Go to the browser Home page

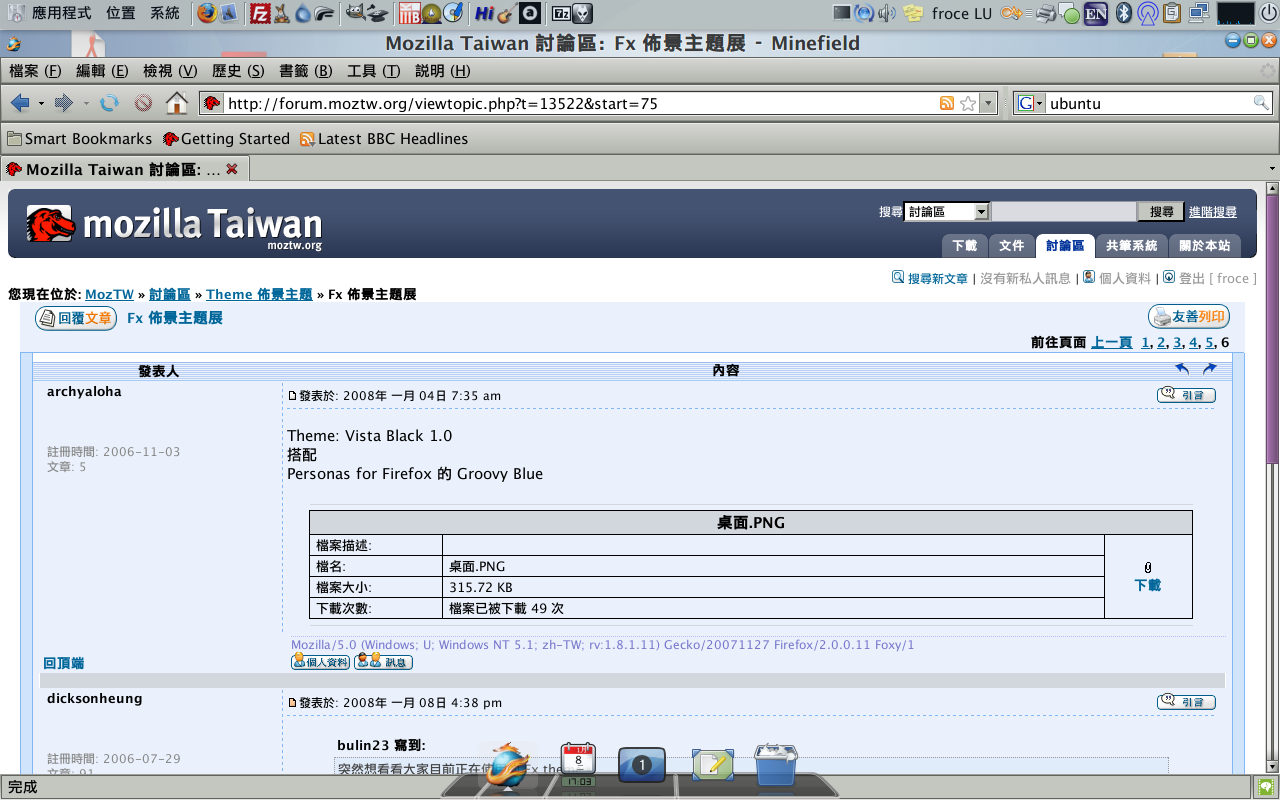click(x=177, y=103)
